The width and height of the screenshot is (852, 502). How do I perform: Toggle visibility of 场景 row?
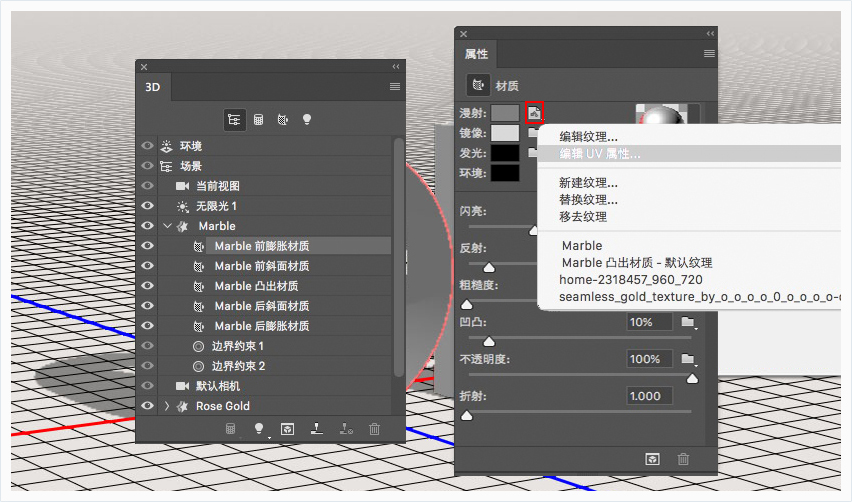(x=147, y=166)
